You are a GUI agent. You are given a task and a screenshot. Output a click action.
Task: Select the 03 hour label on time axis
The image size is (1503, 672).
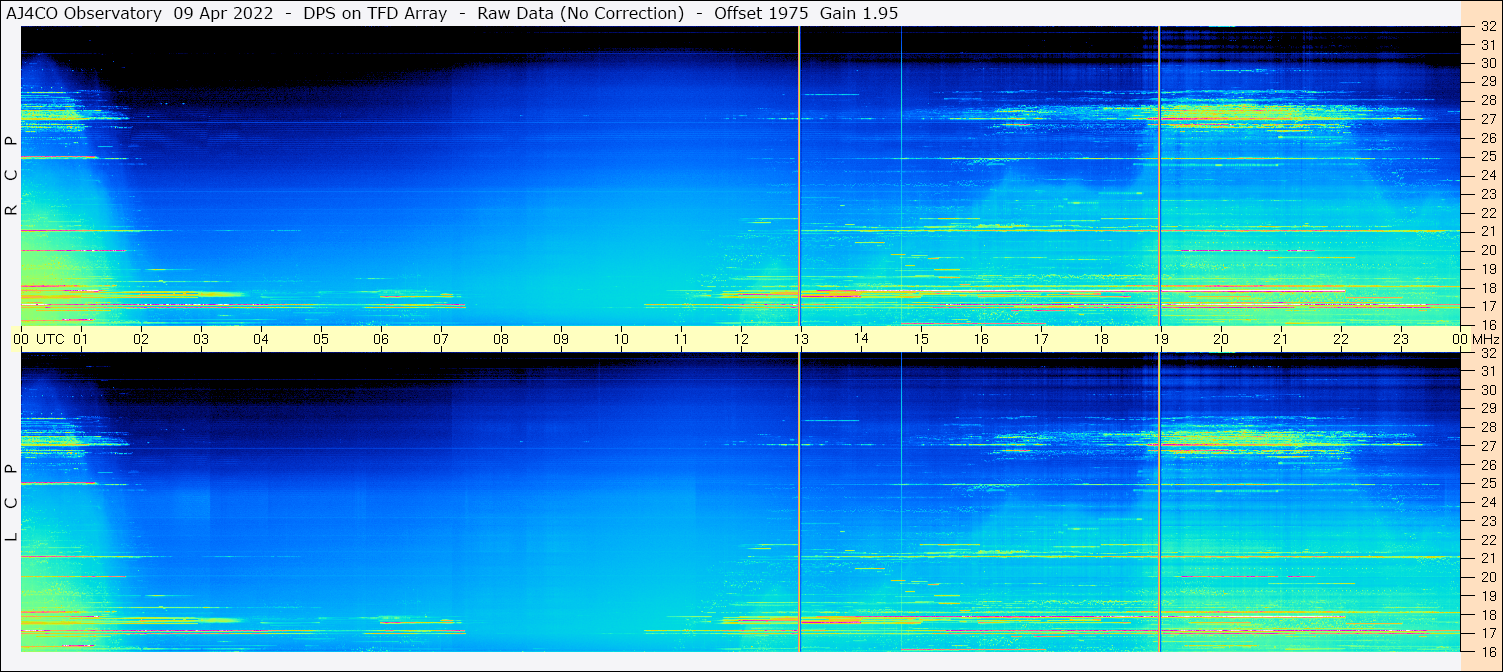pyautogui.click(x=201, y=339)
